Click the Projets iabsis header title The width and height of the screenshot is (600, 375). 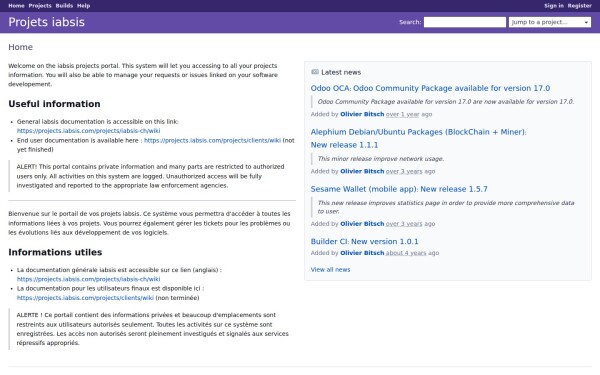point(46,22)
